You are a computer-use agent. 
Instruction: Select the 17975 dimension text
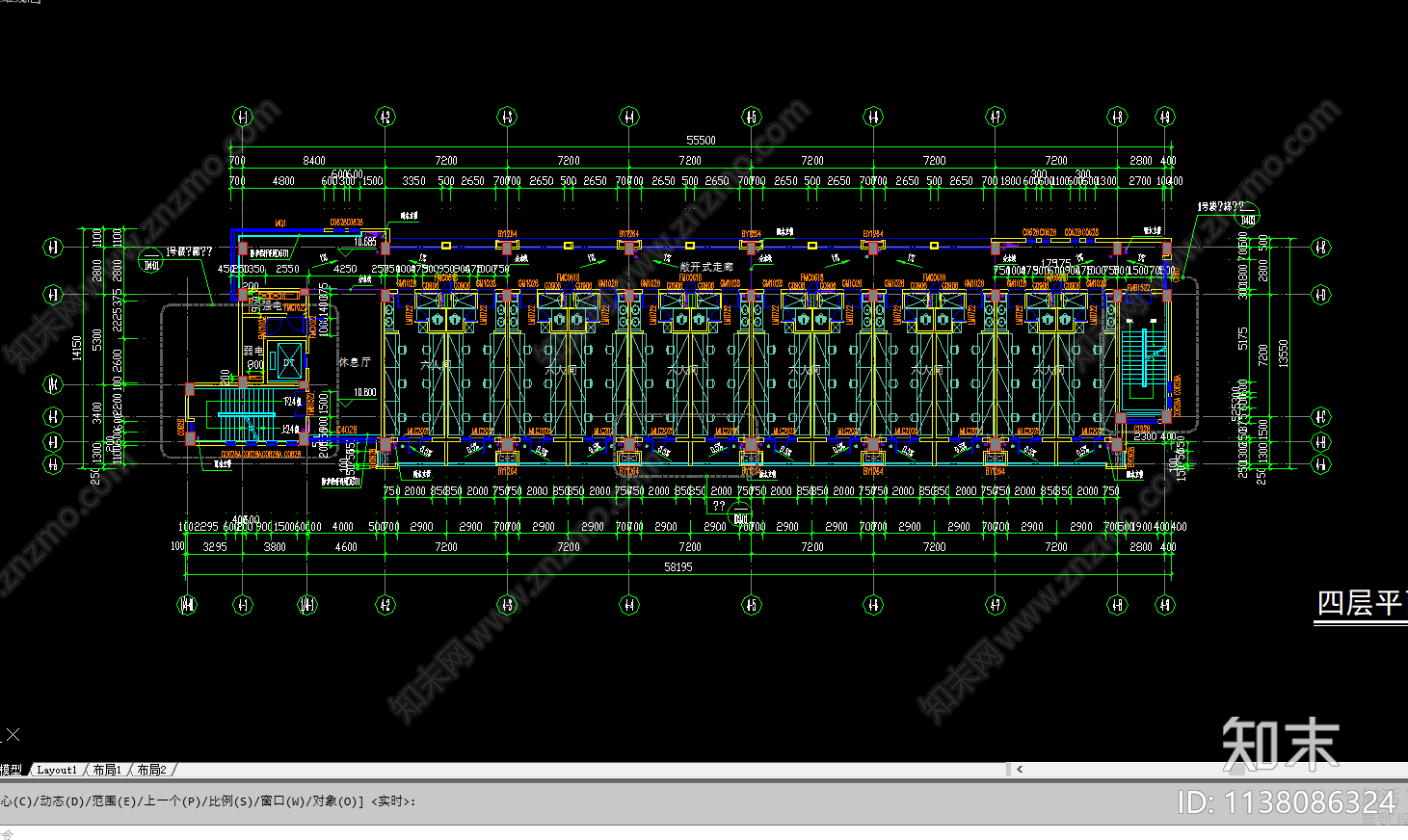pyautogui.click(x=1055, y=262)
